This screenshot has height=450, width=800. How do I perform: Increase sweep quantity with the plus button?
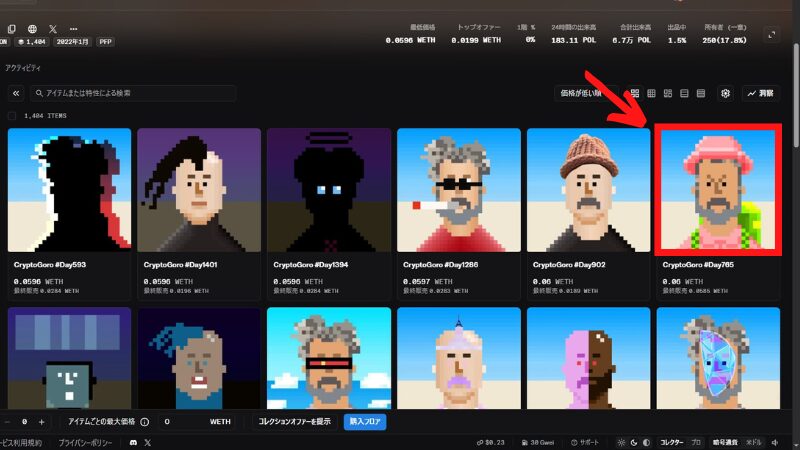click(42, 422)
